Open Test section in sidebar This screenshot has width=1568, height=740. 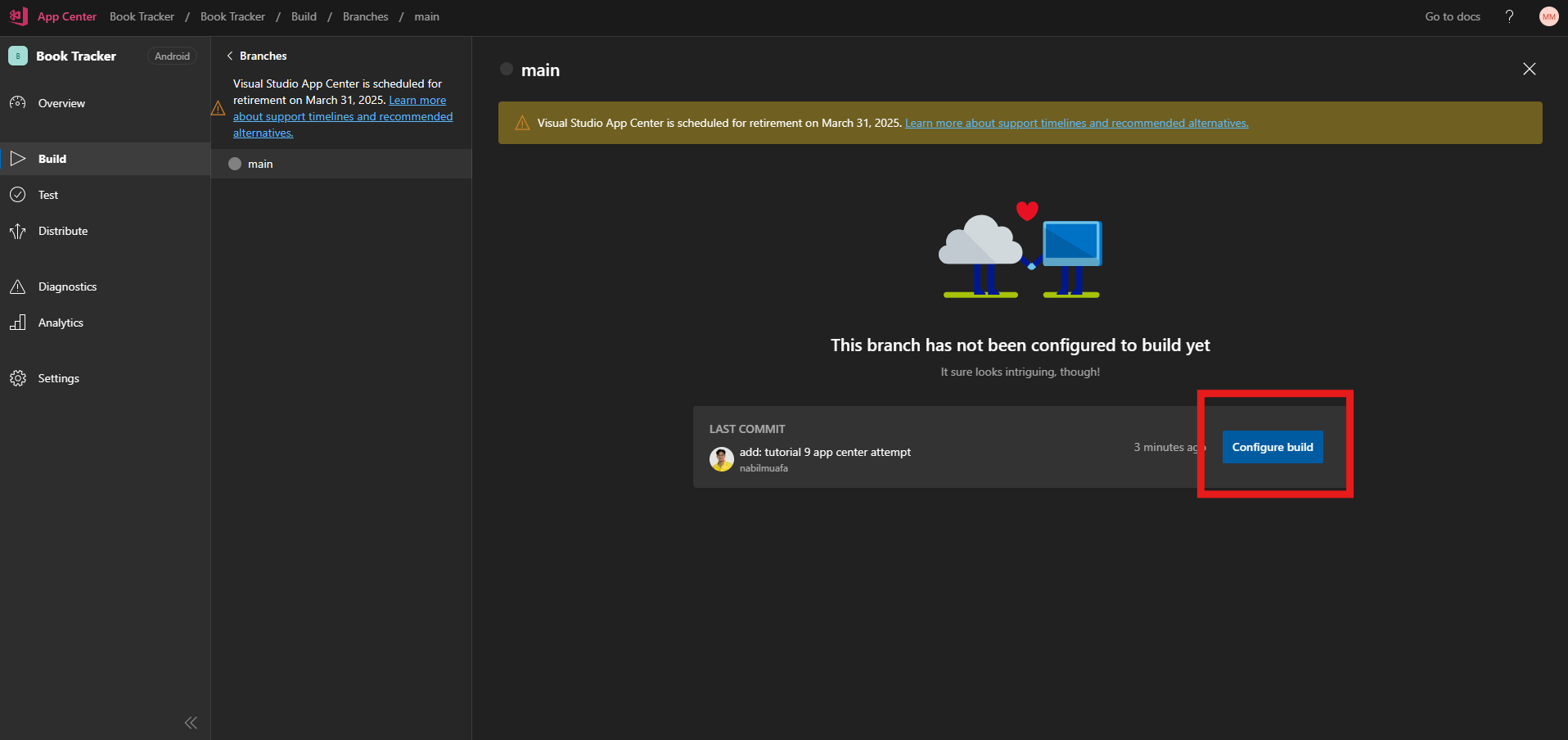[105, 195]
